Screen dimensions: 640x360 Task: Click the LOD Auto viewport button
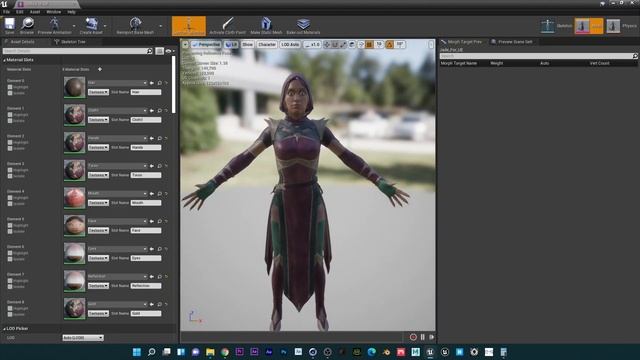tap(290, 44)
